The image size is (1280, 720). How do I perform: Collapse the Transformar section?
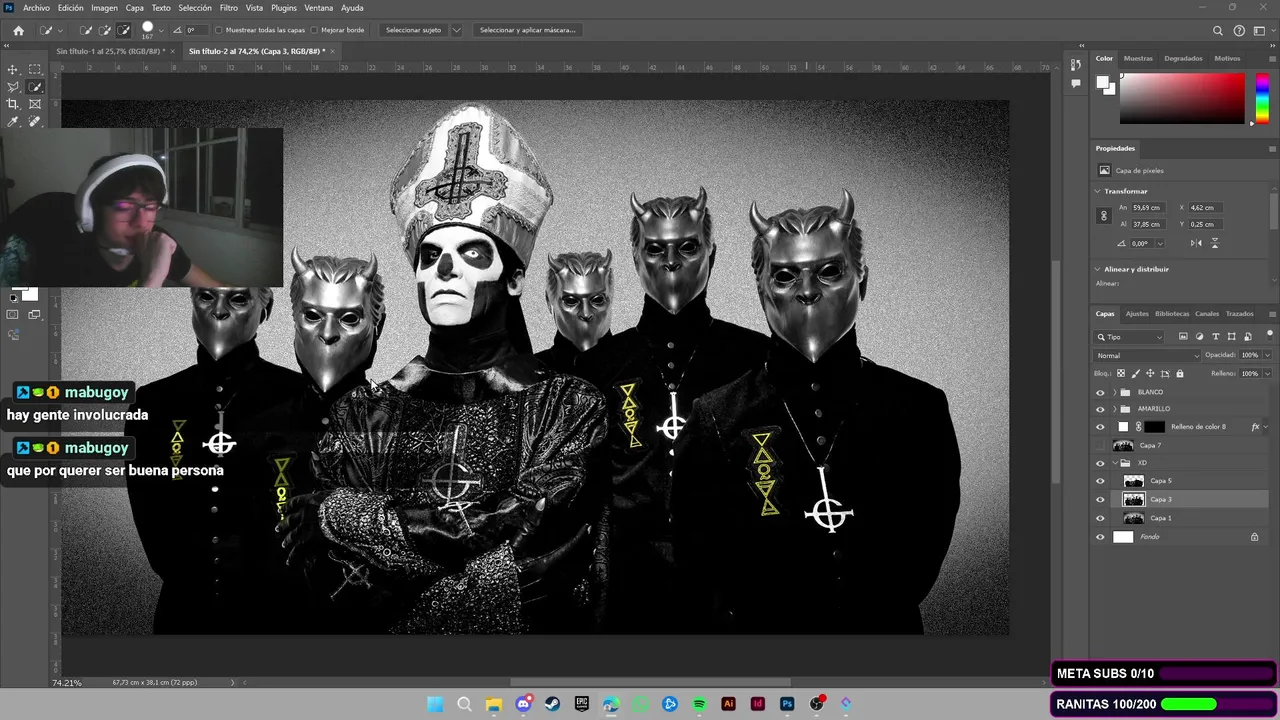click(x=1098, y=191)
